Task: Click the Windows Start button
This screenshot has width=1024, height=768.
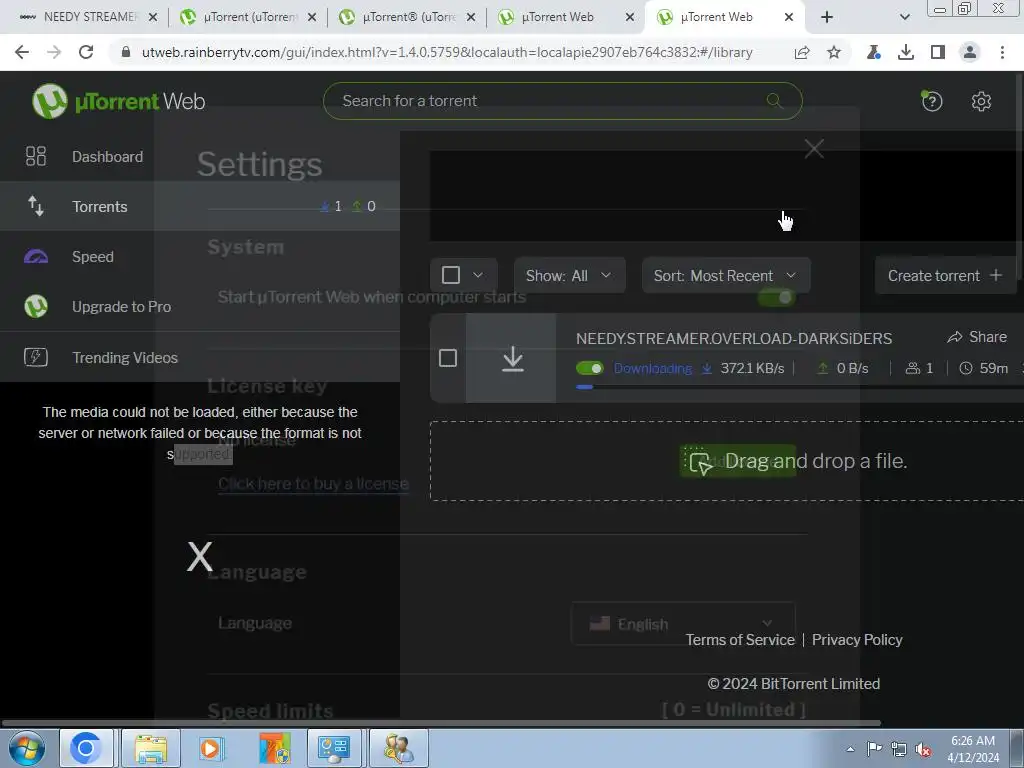Action: (26, 748)
